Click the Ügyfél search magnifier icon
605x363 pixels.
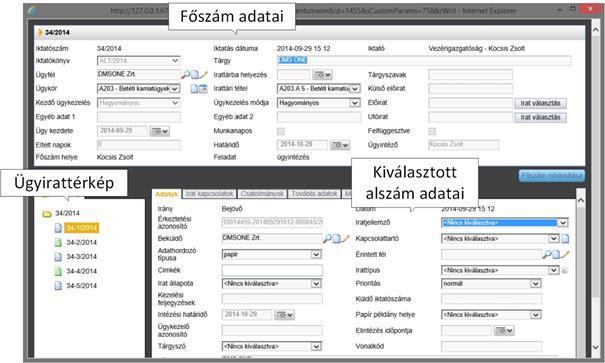coord(186,74)
